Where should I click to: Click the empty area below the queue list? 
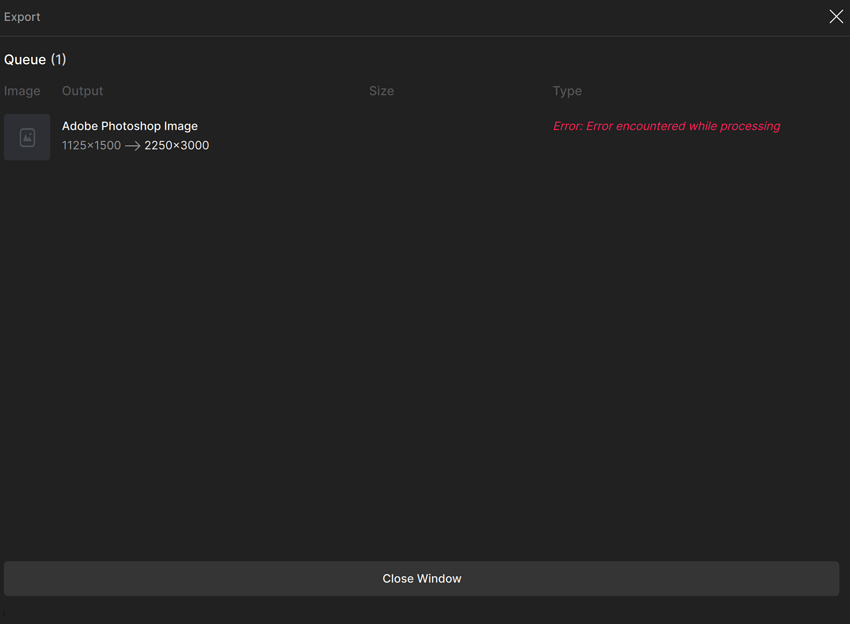point(425,350)
